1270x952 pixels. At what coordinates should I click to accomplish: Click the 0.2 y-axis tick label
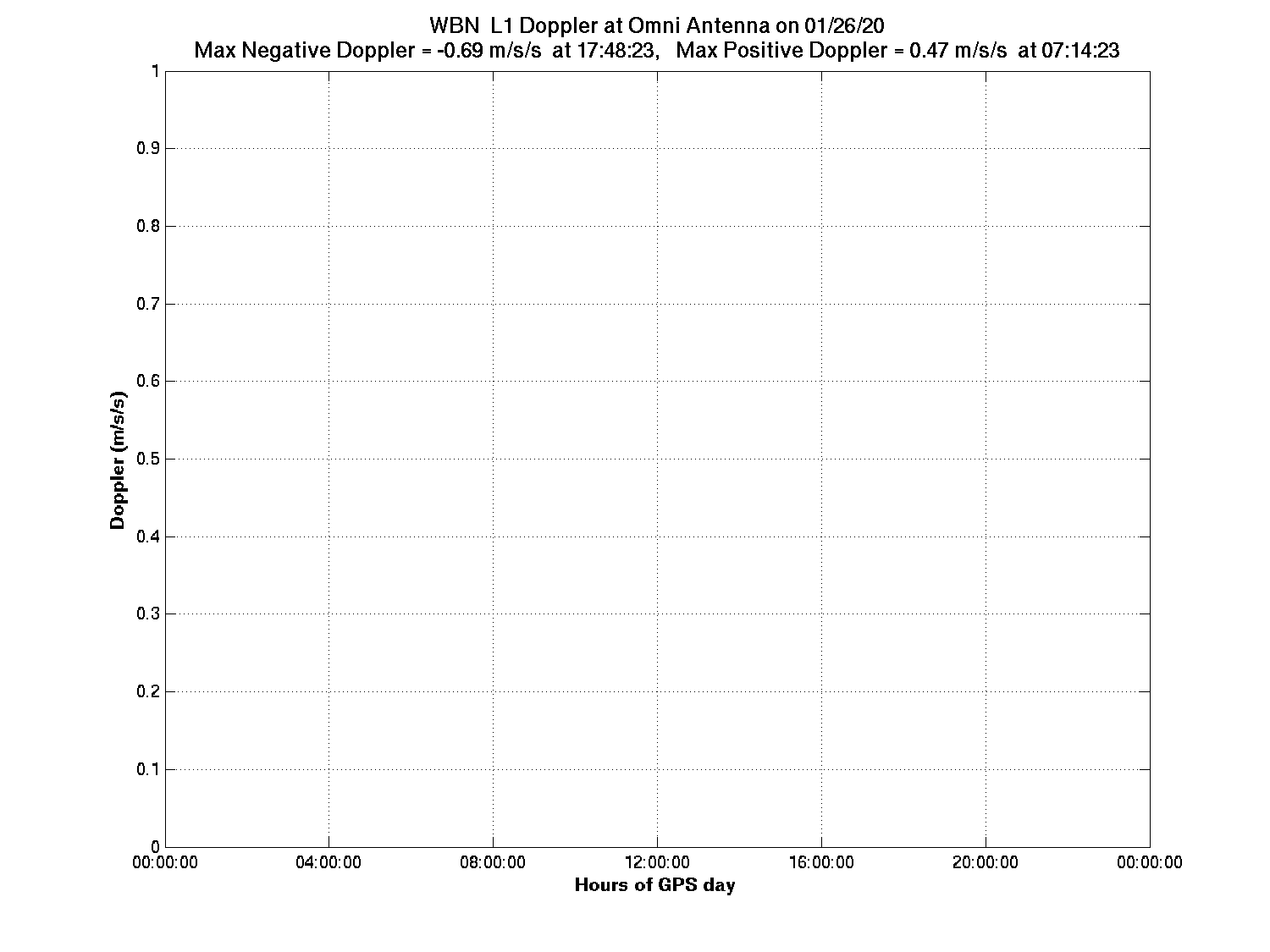click(x=147, y=691)
